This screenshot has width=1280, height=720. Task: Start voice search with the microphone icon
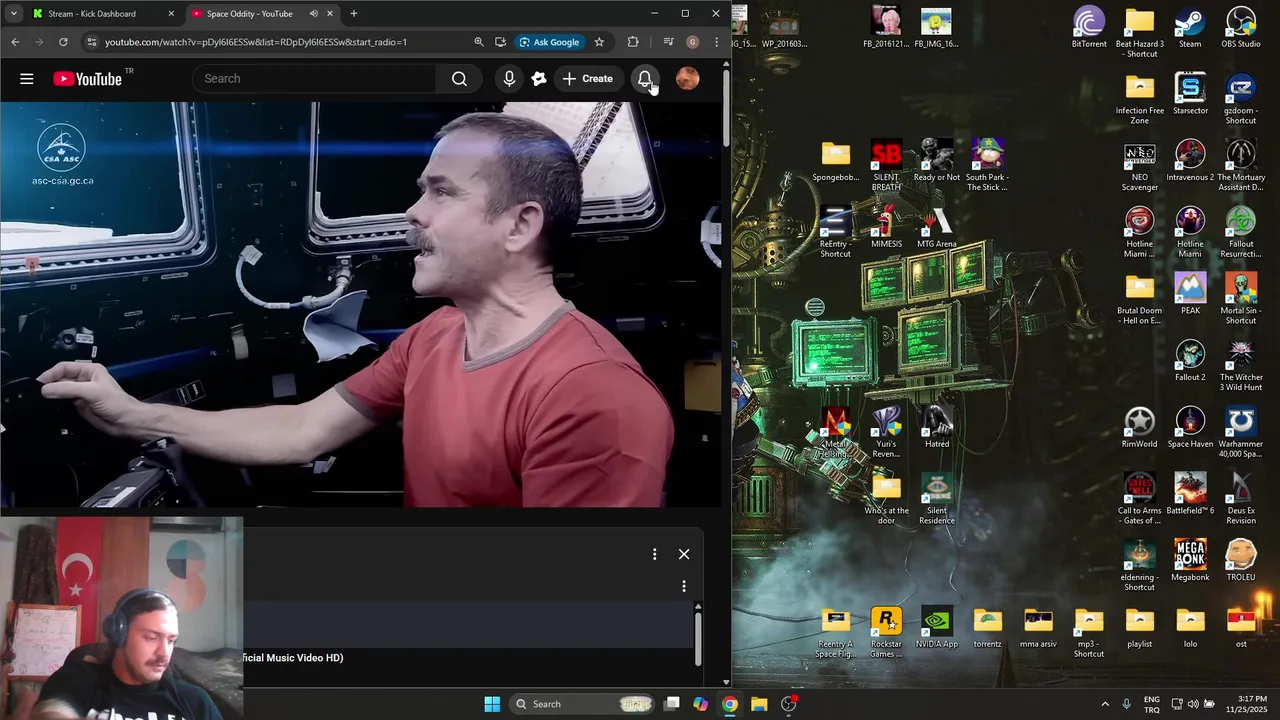click(509, 79)
